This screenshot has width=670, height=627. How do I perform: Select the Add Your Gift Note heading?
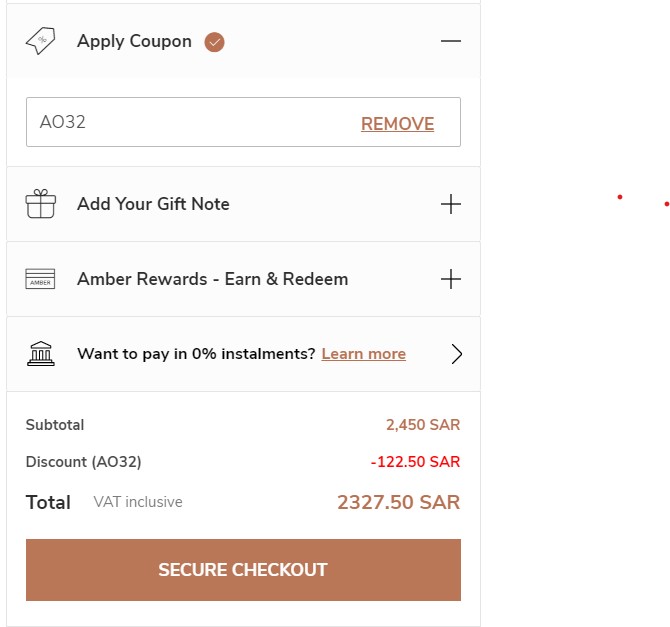click(x=153, y=204)
